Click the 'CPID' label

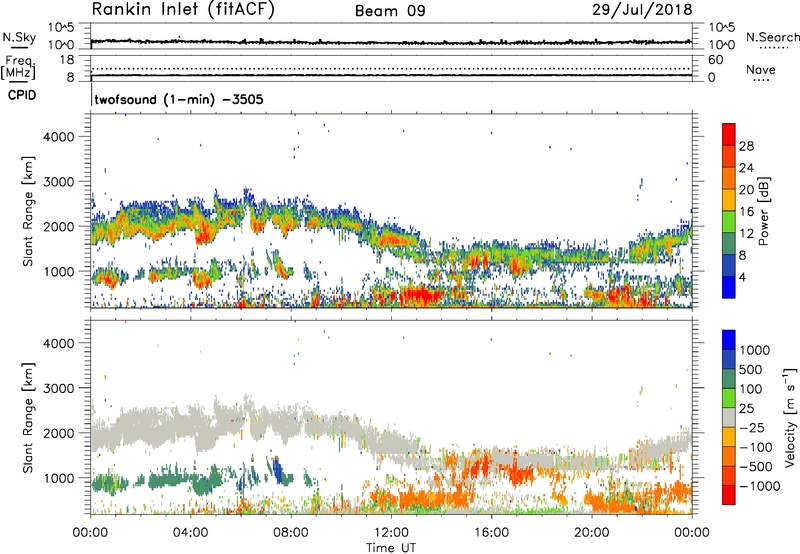pos(22,95)
